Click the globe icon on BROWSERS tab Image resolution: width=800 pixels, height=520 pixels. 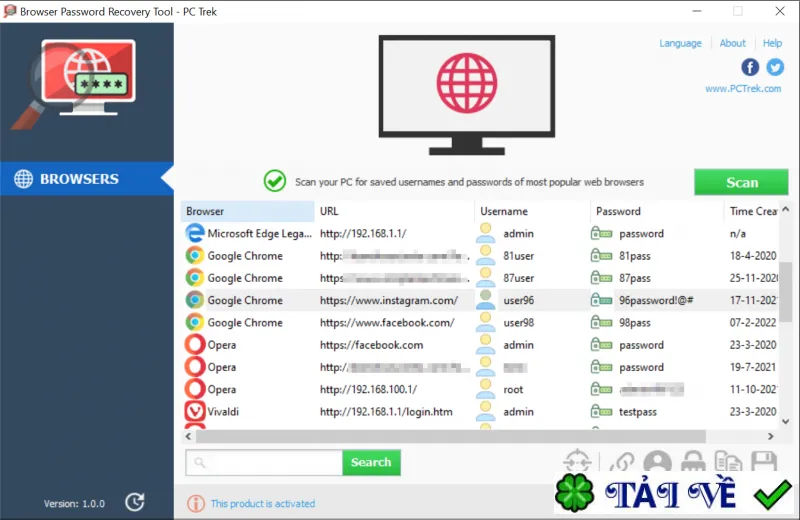tap(23, 179)
